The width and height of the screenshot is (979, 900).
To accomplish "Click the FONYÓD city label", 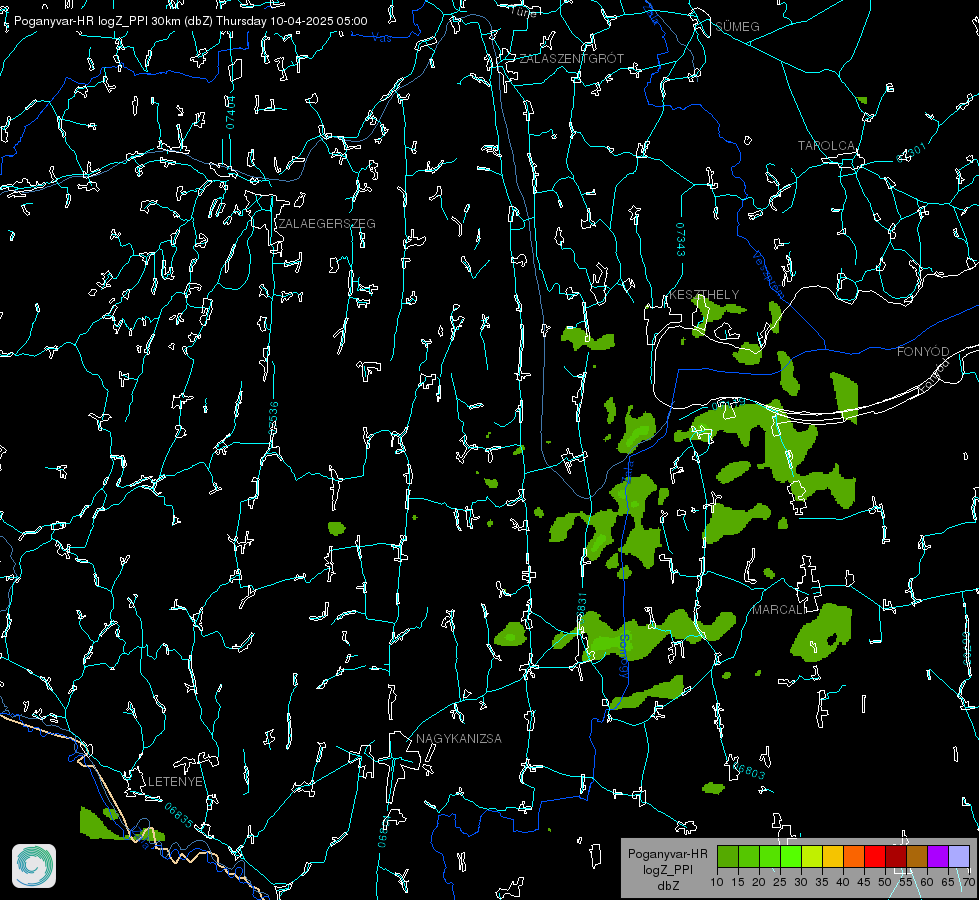I will pos(923,352).
